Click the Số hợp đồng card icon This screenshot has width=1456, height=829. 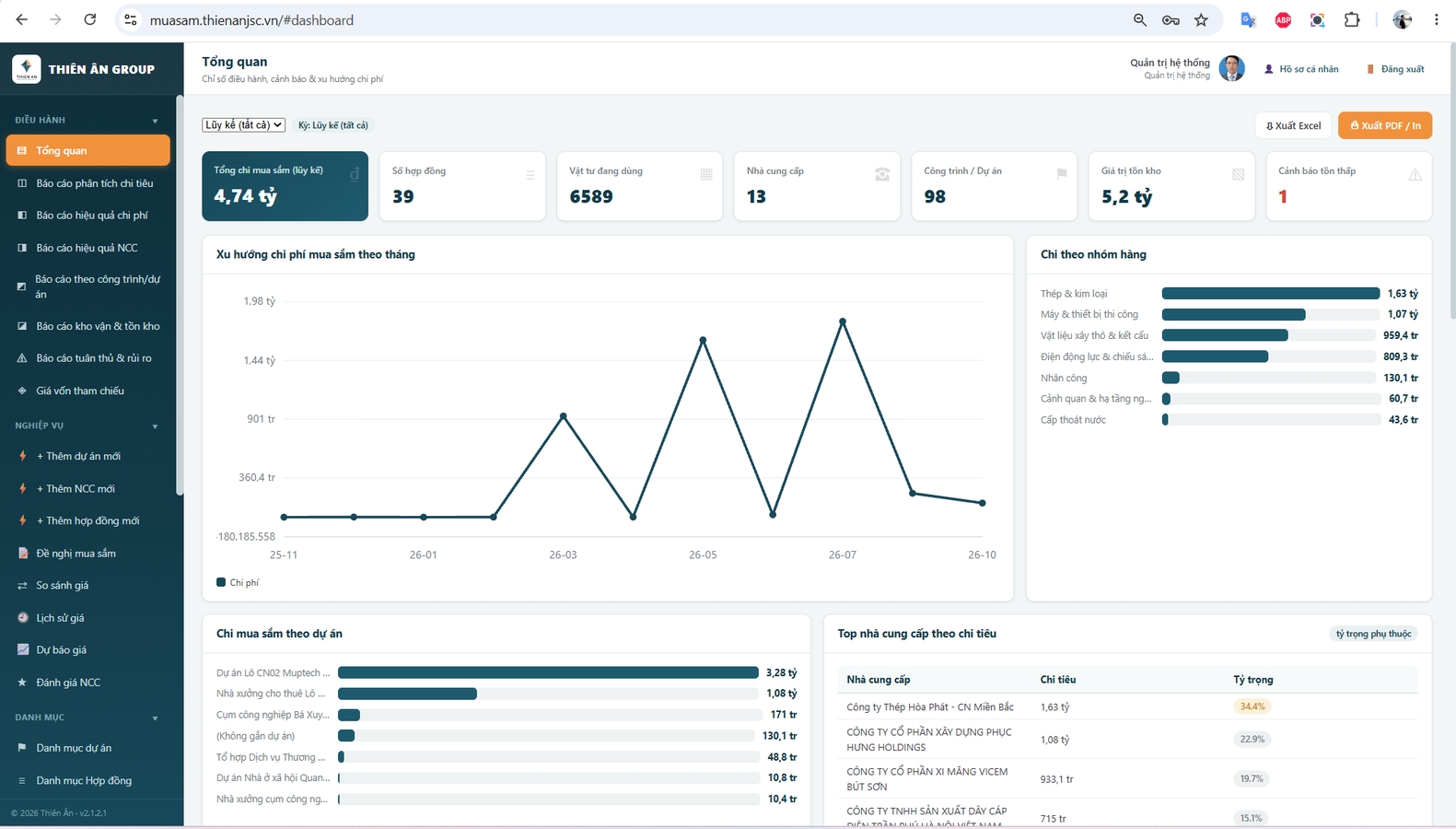[530, 174]
